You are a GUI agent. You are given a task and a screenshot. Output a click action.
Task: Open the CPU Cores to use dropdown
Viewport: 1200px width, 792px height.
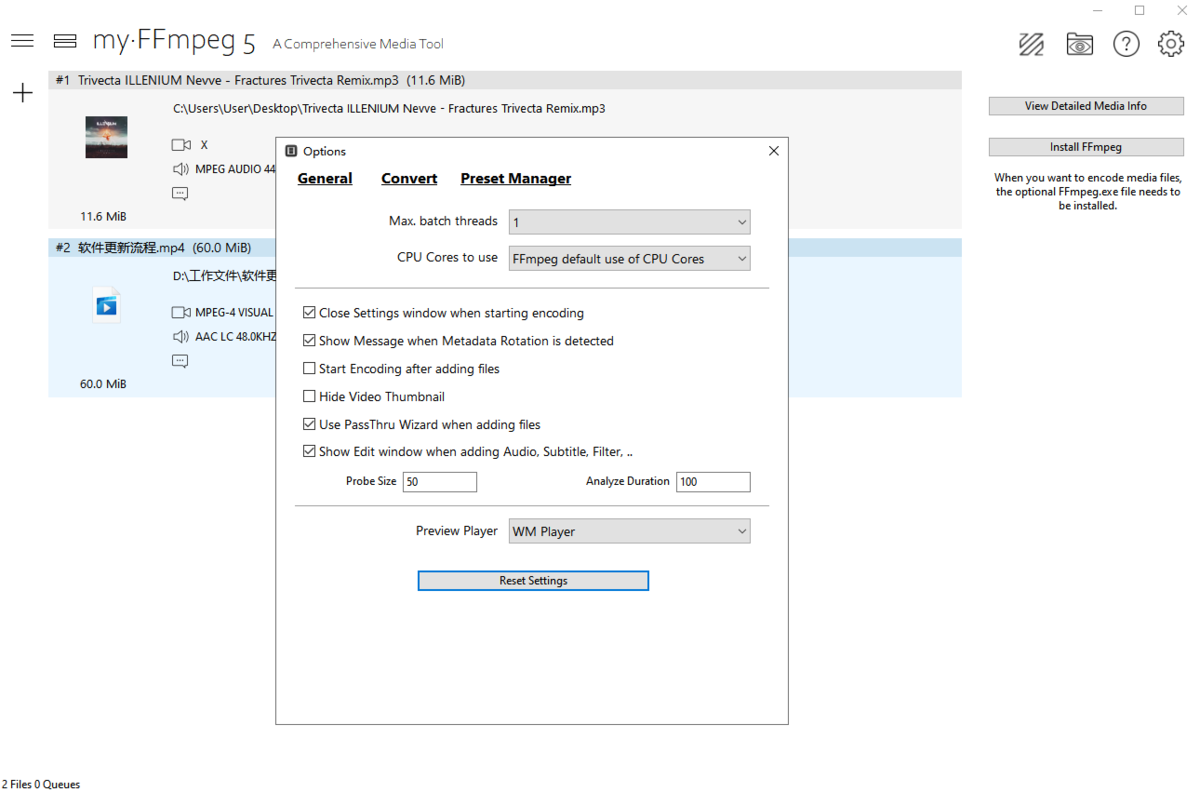point(629,259)
